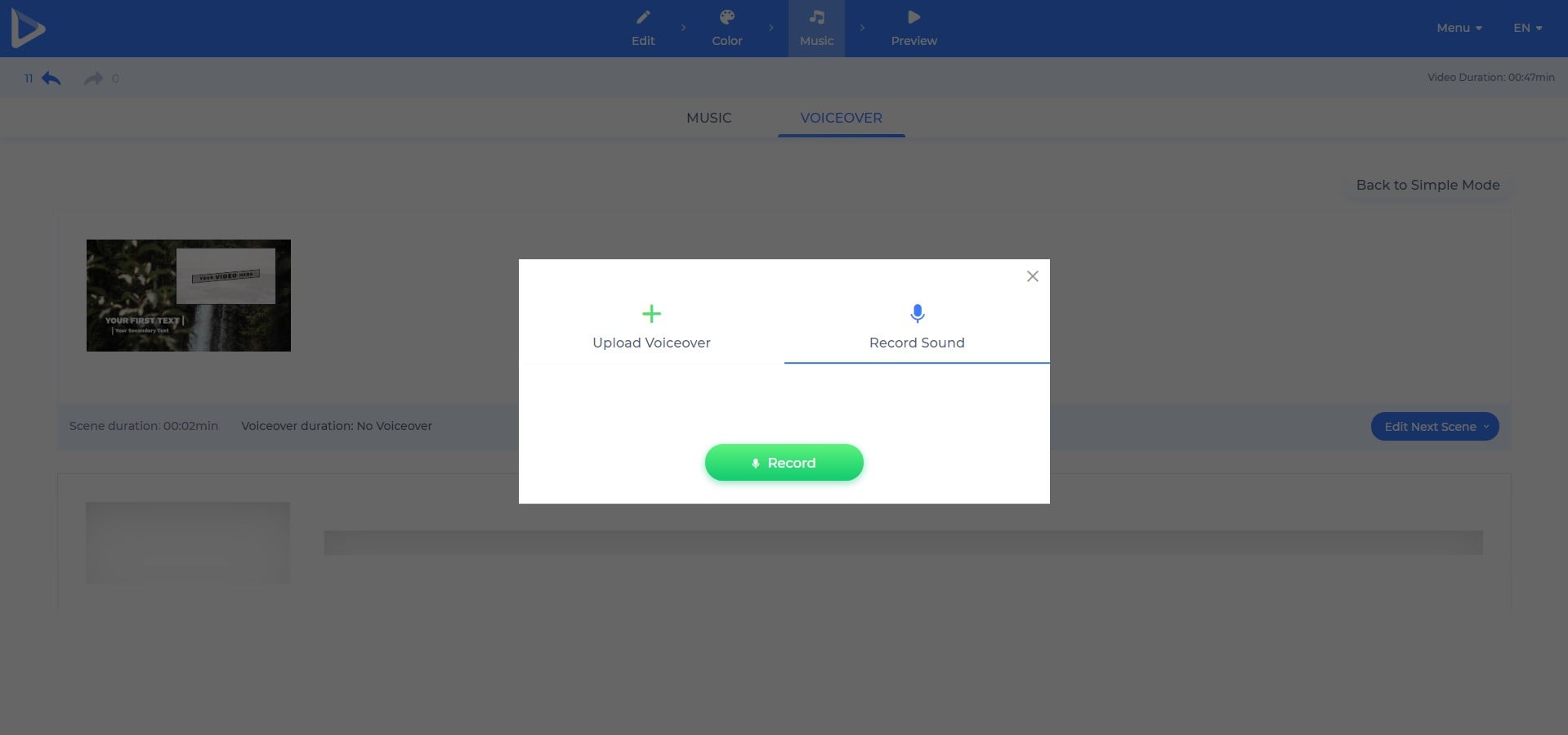The width and height of the screenshot is (1568, 735).
Task: Switch to the MUSIC tab
Action: (708, 118)
